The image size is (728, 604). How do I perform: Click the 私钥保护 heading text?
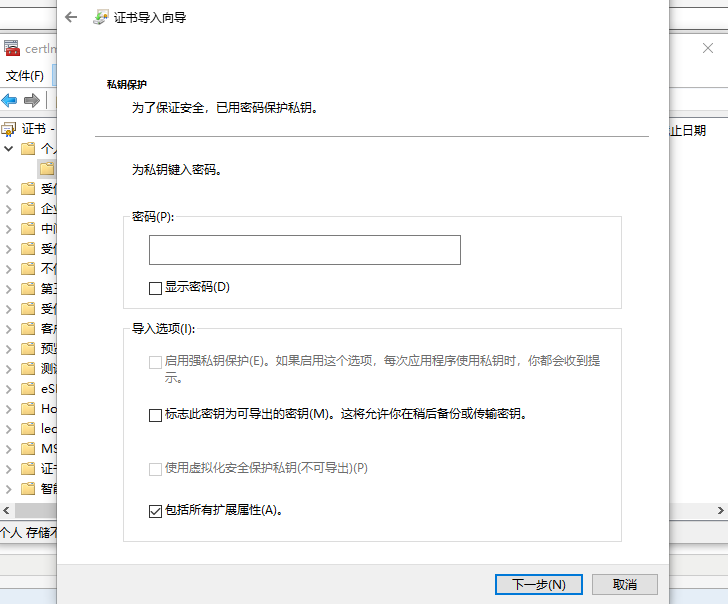[x=127, y=84]
